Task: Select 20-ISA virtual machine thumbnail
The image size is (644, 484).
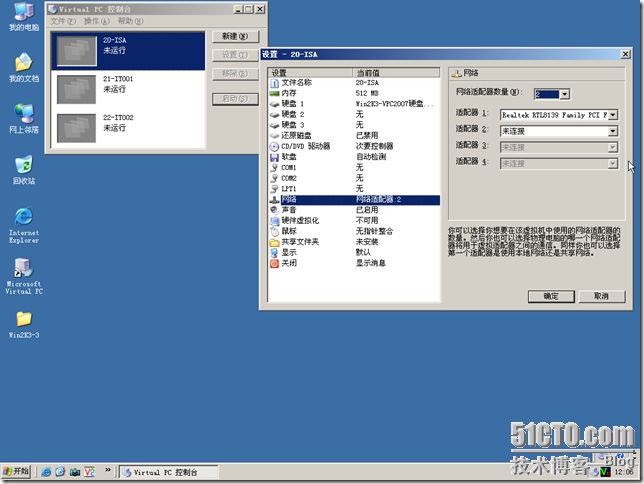Action: point(77,51)
